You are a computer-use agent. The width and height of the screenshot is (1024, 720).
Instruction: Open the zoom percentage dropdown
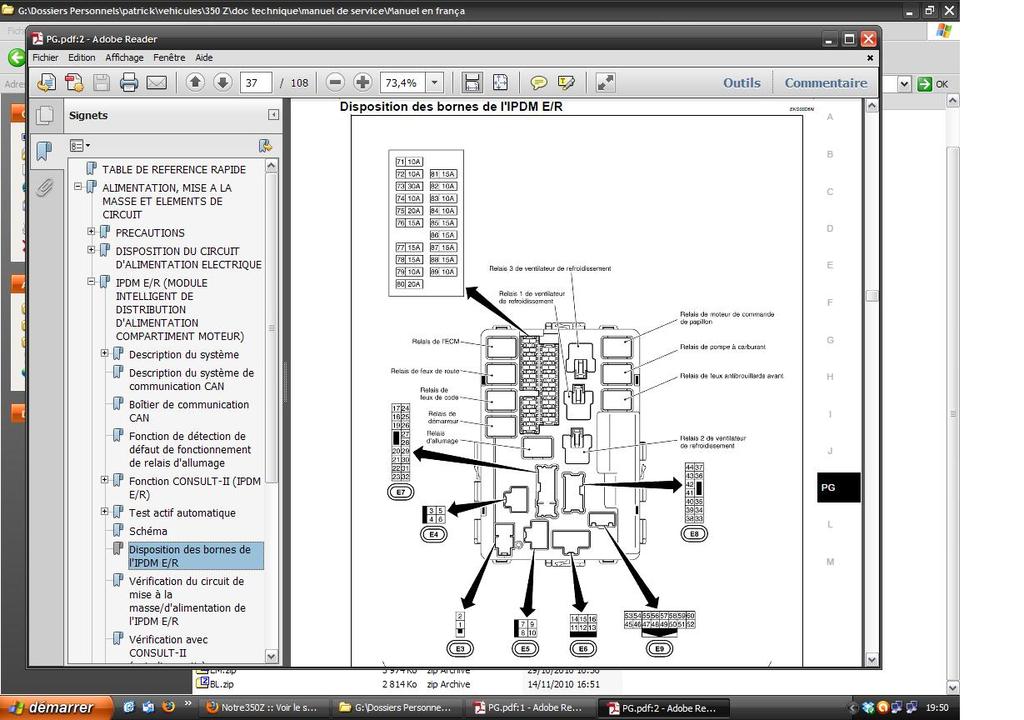[435, 83]
